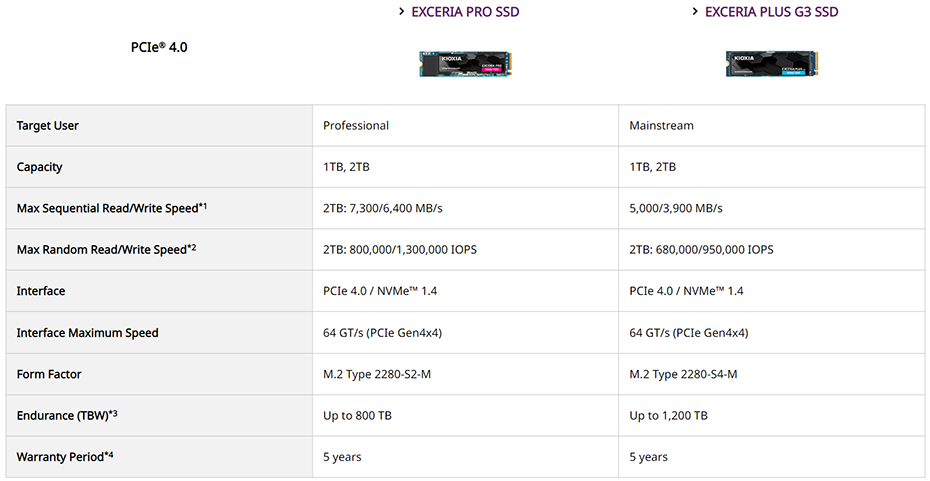Select the Form Factor row label
Screen dimensions: 930x481
[49, 374]
